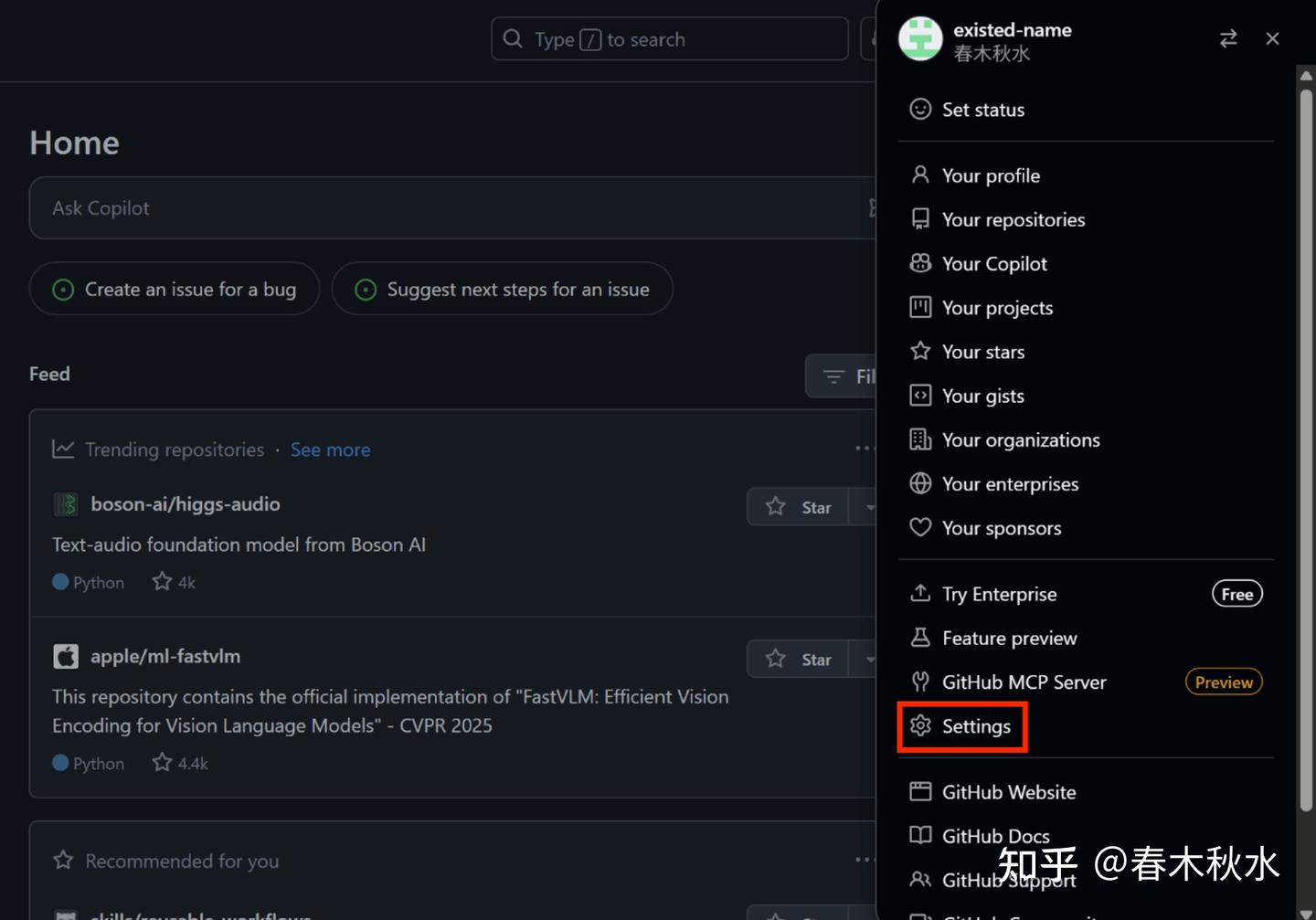Open Set status in the menu
Viewport: 1316px width, 920px height.
coord(1086,110)
